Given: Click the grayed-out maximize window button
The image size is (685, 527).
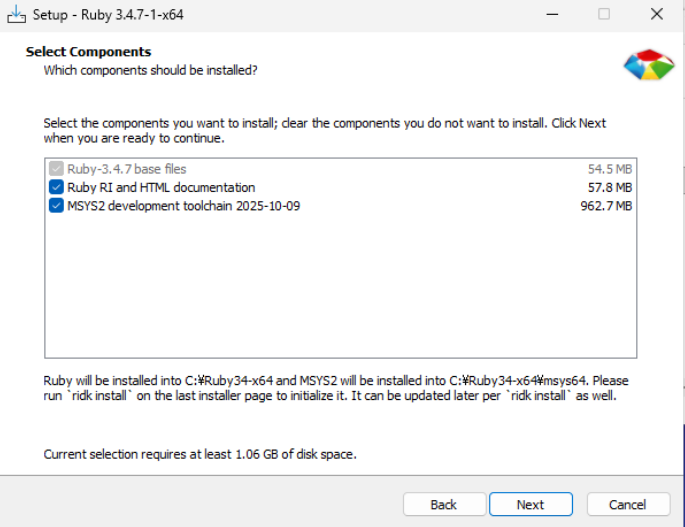Looking at the screenshot, I should pyautogui.click(x=604, y=15).
